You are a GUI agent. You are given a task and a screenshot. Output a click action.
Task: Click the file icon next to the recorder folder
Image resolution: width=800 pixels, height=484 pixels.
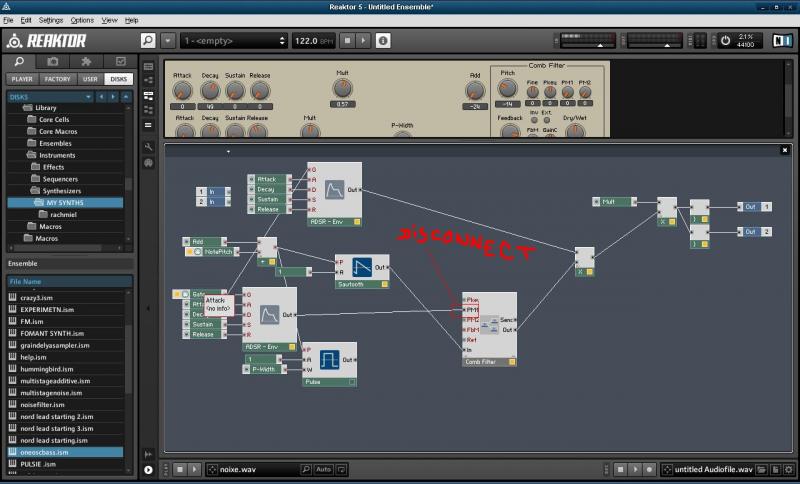(776, 469)
